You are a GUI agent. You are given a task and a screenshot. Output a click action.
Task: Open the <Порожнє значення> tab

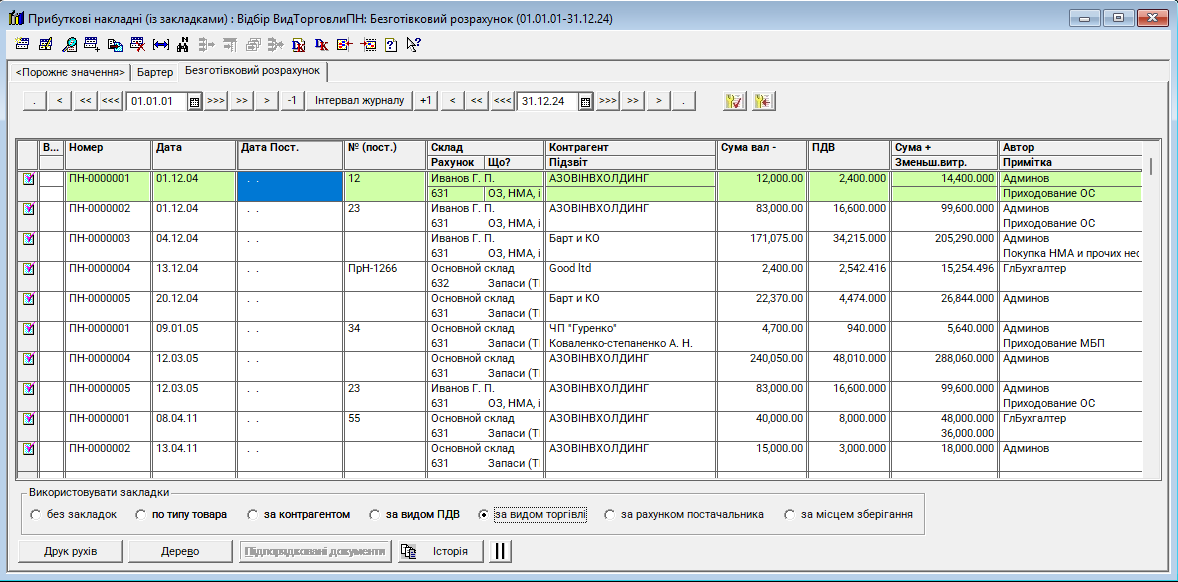tap(70, 72)
